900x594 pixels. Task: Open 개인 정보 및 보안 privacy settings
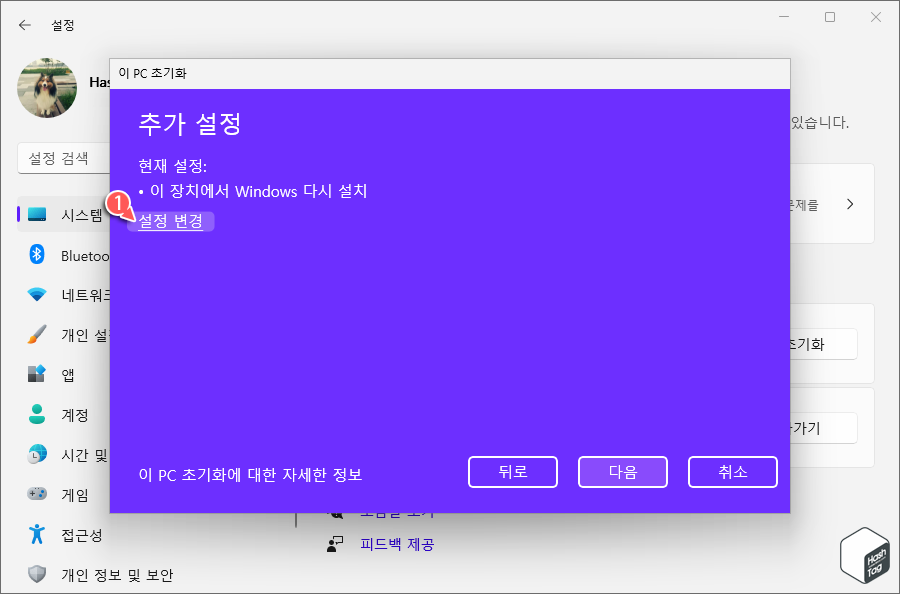[48, 574]
